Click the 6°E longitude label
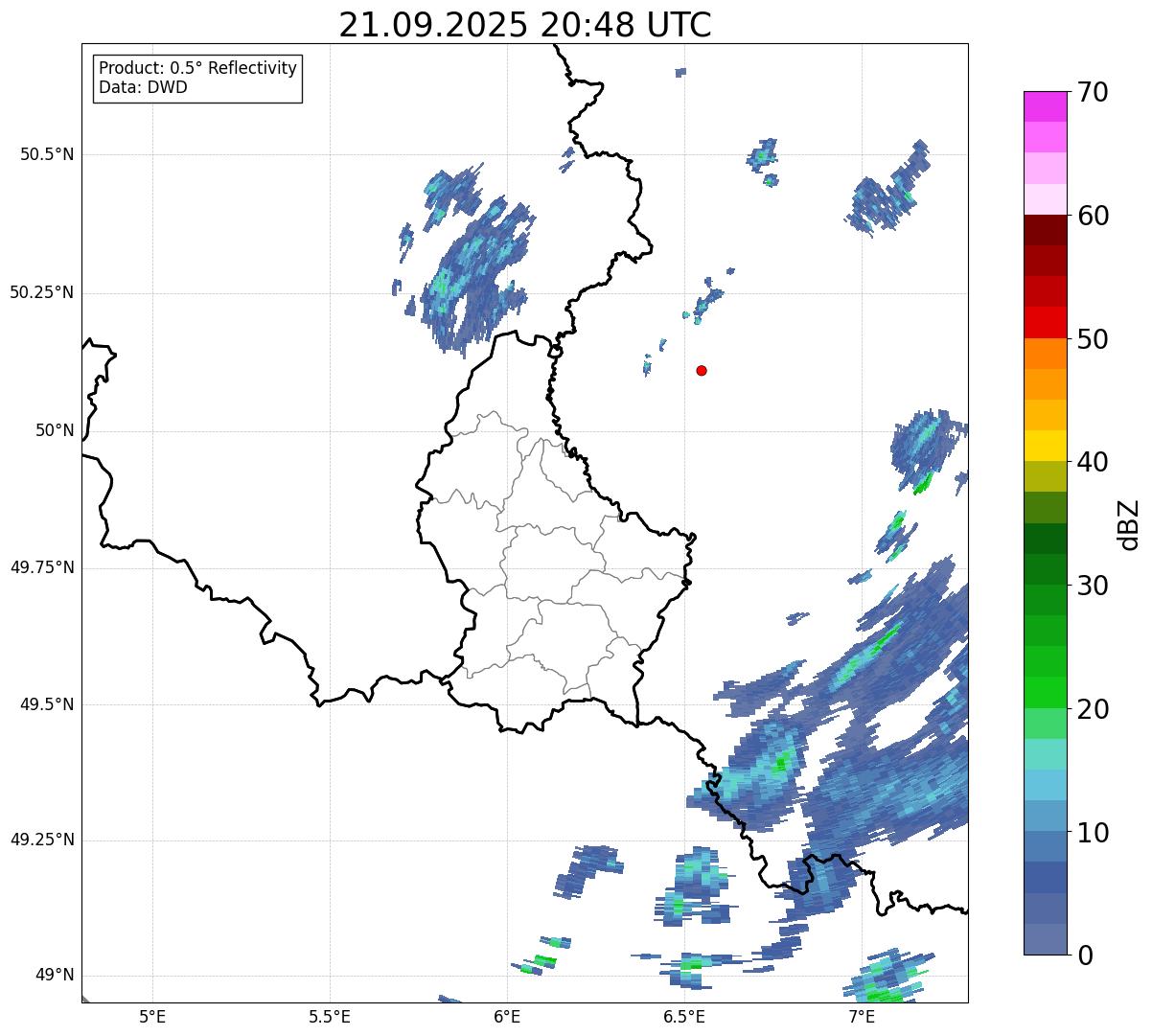This screenshot has height=1036, width=1152. pos(507,1016)
